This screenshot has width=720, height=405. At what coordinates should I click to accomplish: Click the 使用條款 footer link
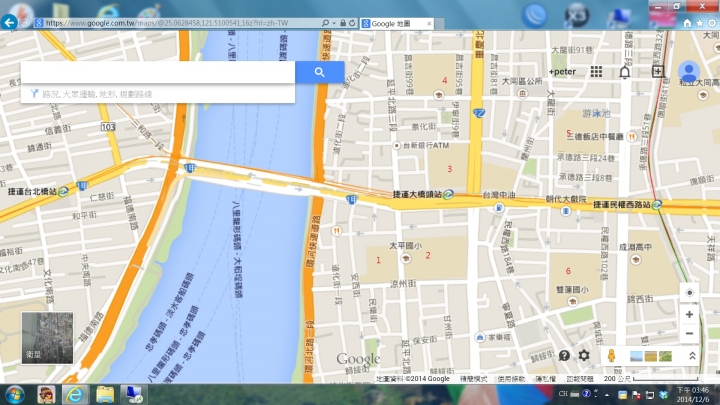pyautogui.click(x=512, y=379)
